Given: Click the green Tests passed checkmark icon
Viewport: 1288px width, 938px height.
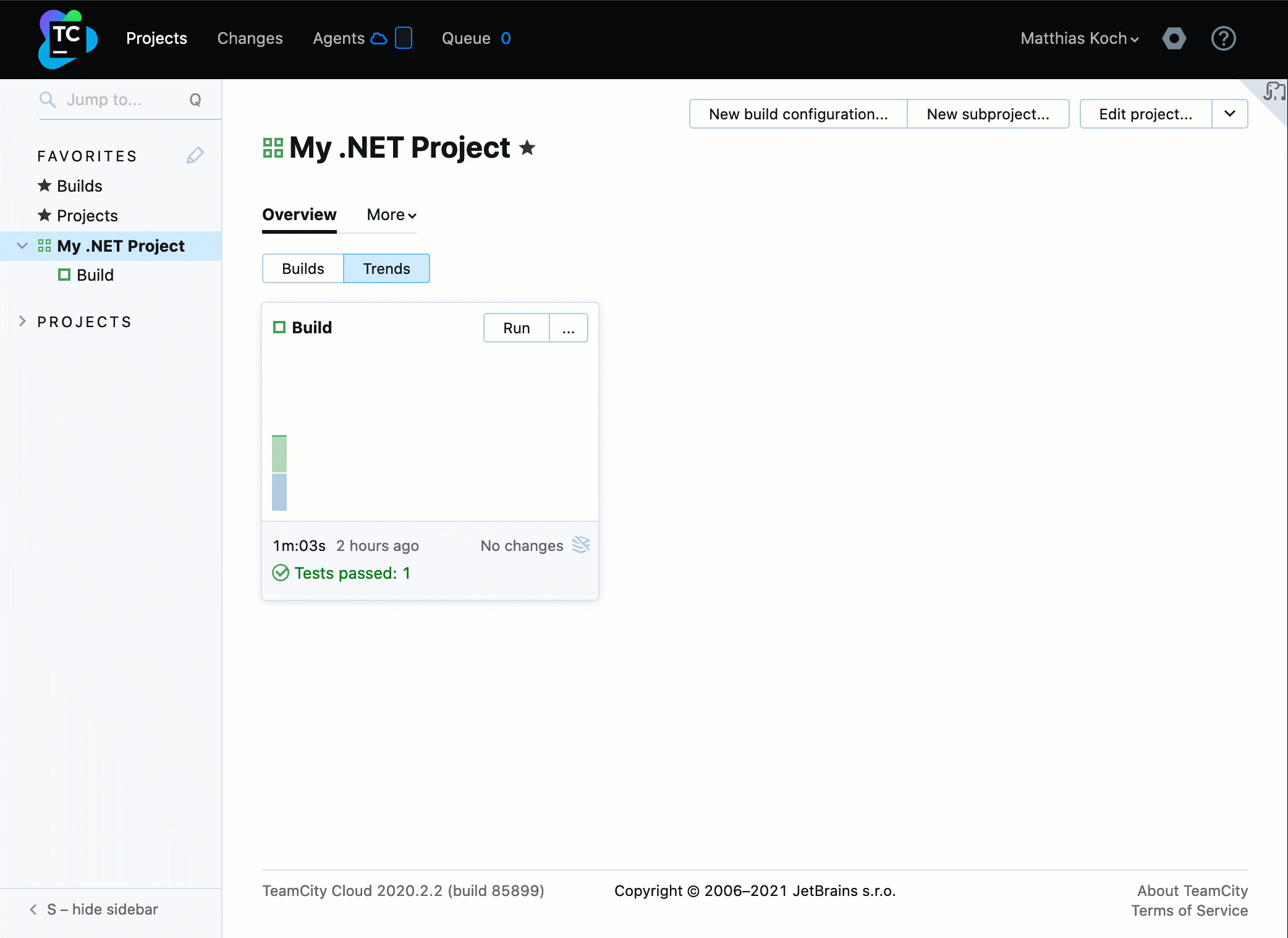Looking at the screenshot, I should point(281,573).
